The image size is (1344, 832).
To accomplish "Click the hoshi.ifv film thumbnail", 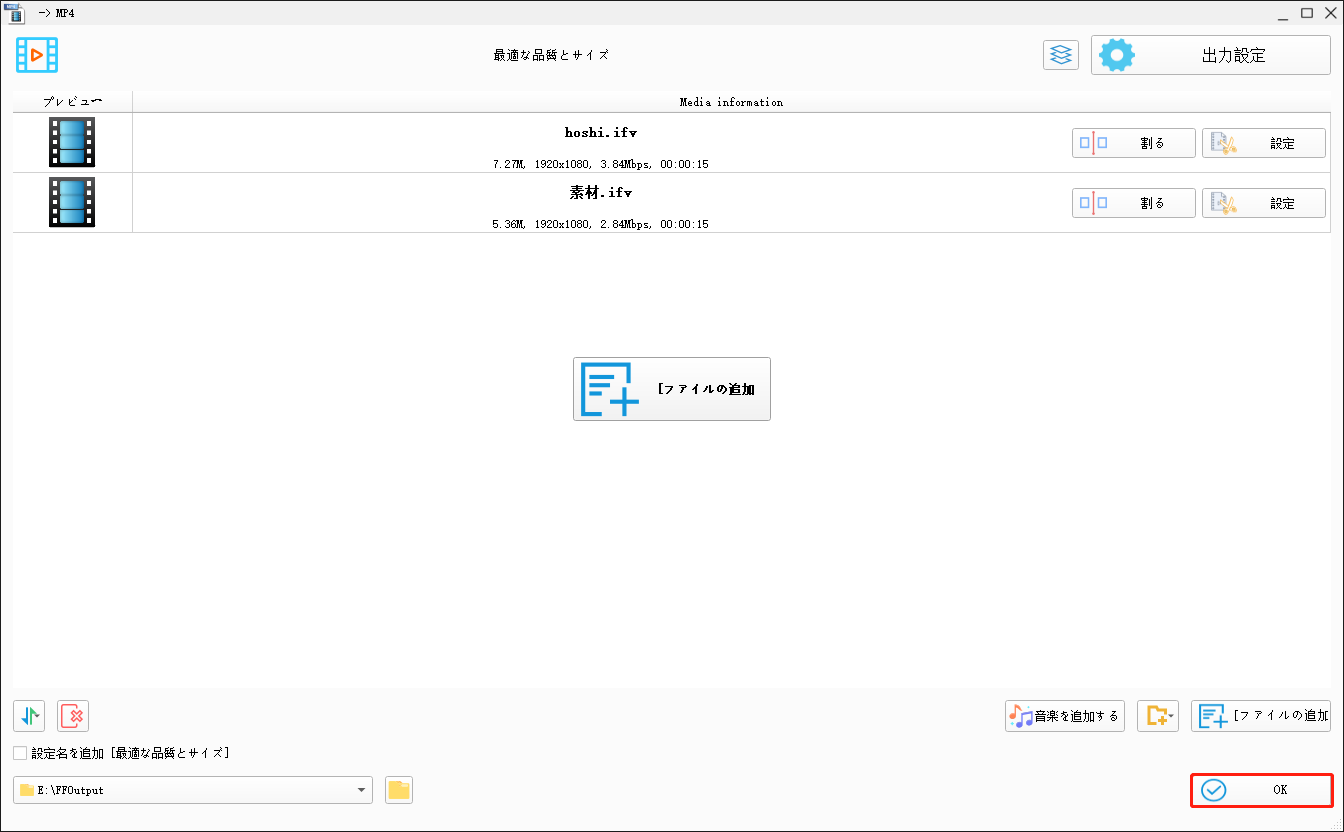I will pyautogui.click(x=72, y=142).
